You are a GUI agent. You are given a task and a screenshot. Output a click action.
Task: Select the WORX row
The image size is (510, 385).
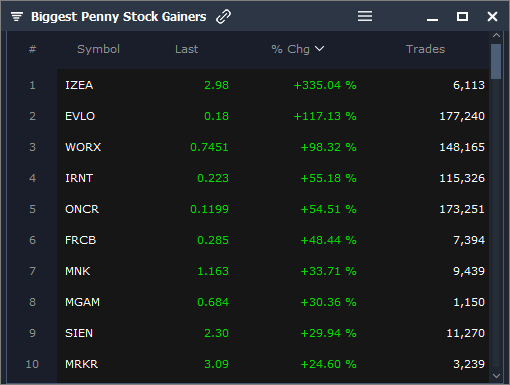[273, 147]
